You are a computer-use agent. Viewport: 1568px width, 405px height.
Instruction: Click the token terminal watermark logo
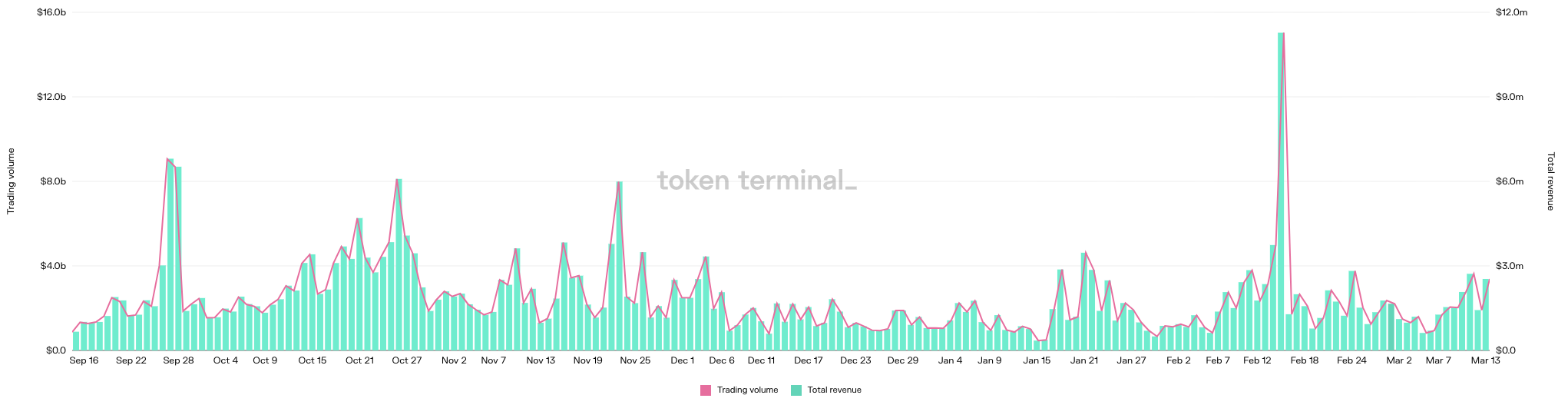coord(756,181)
